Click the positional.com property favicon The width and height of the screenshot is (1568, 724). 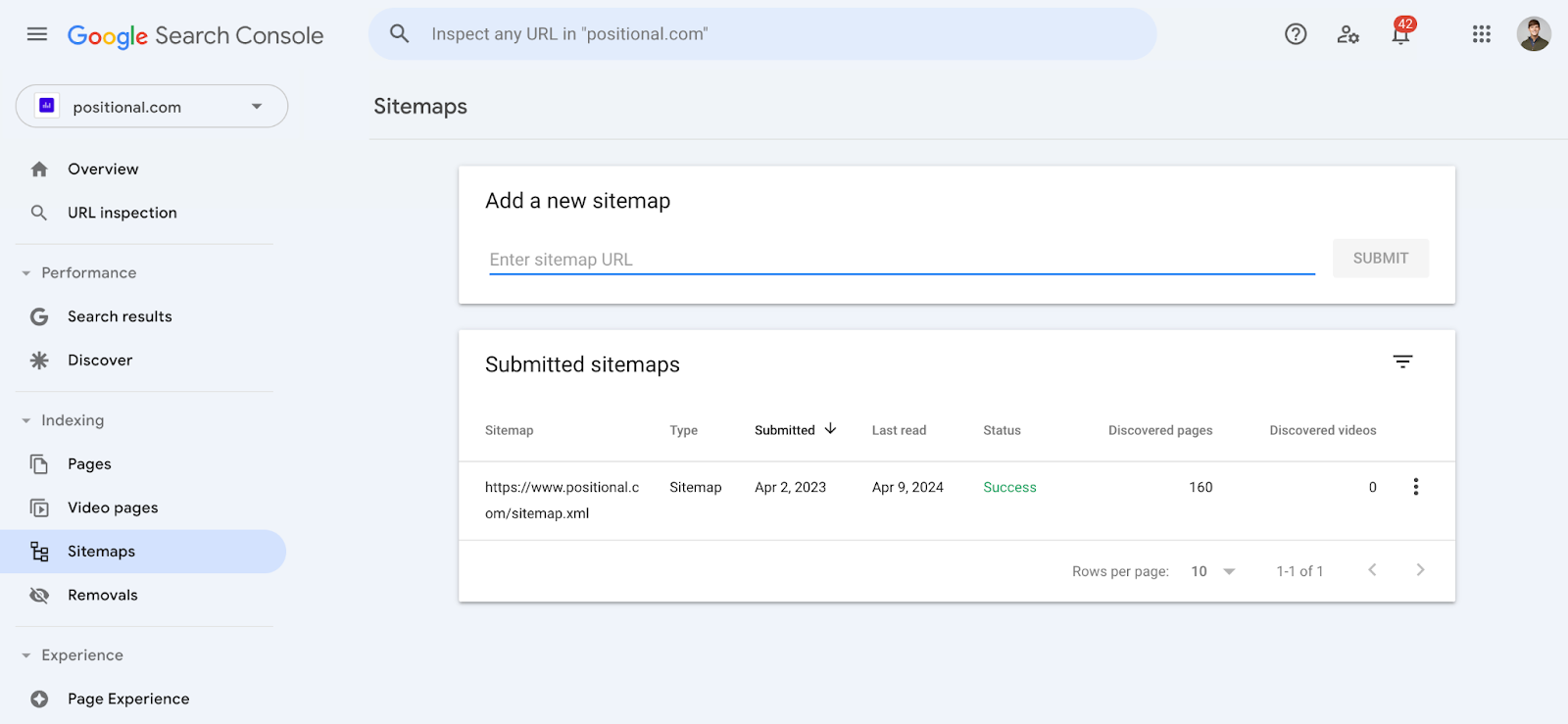click(46, 106)
